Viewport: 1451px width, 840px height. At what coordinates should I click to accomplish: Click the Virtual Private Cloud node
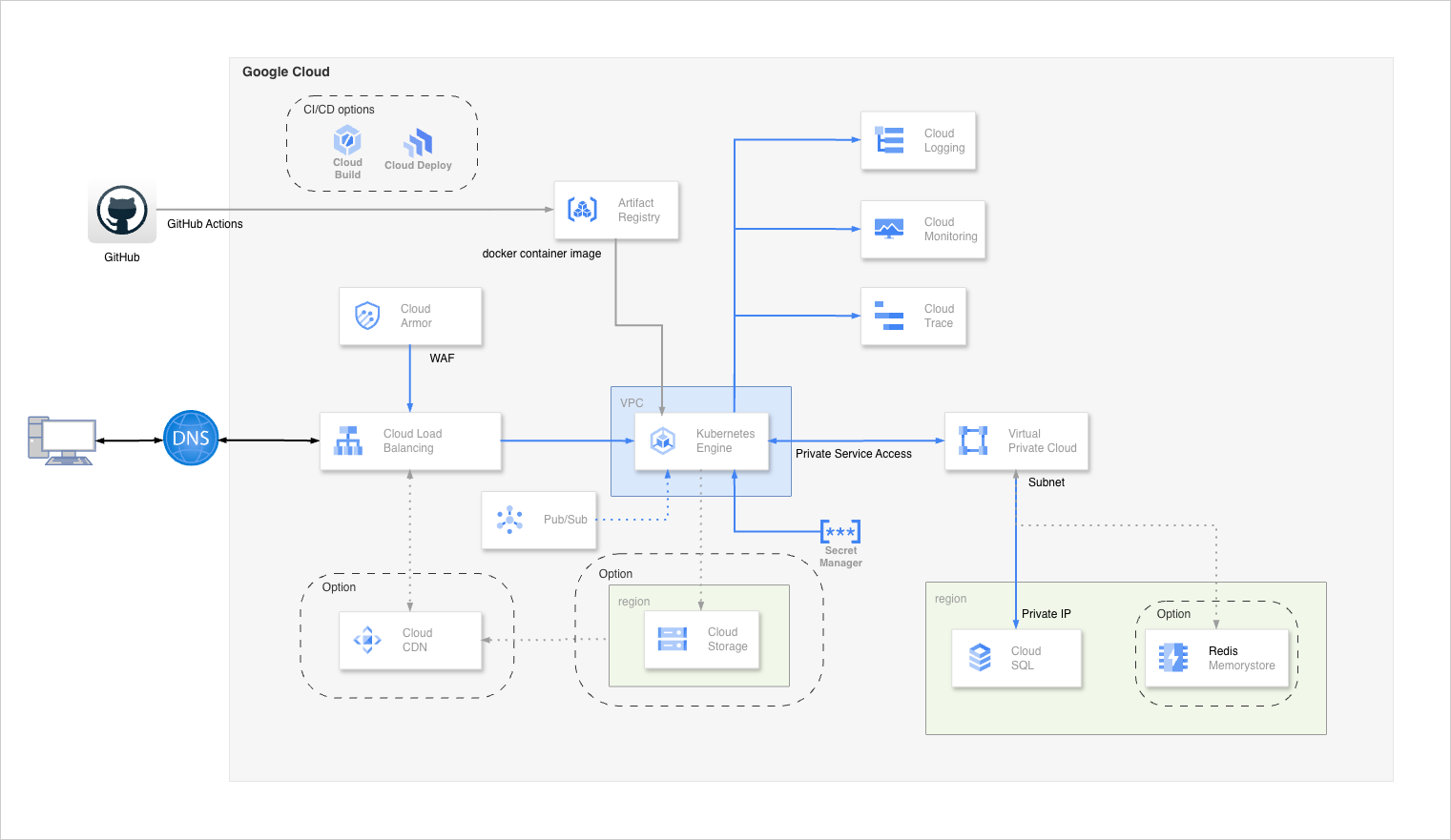pyautogui.click(x=1016, y=440)
